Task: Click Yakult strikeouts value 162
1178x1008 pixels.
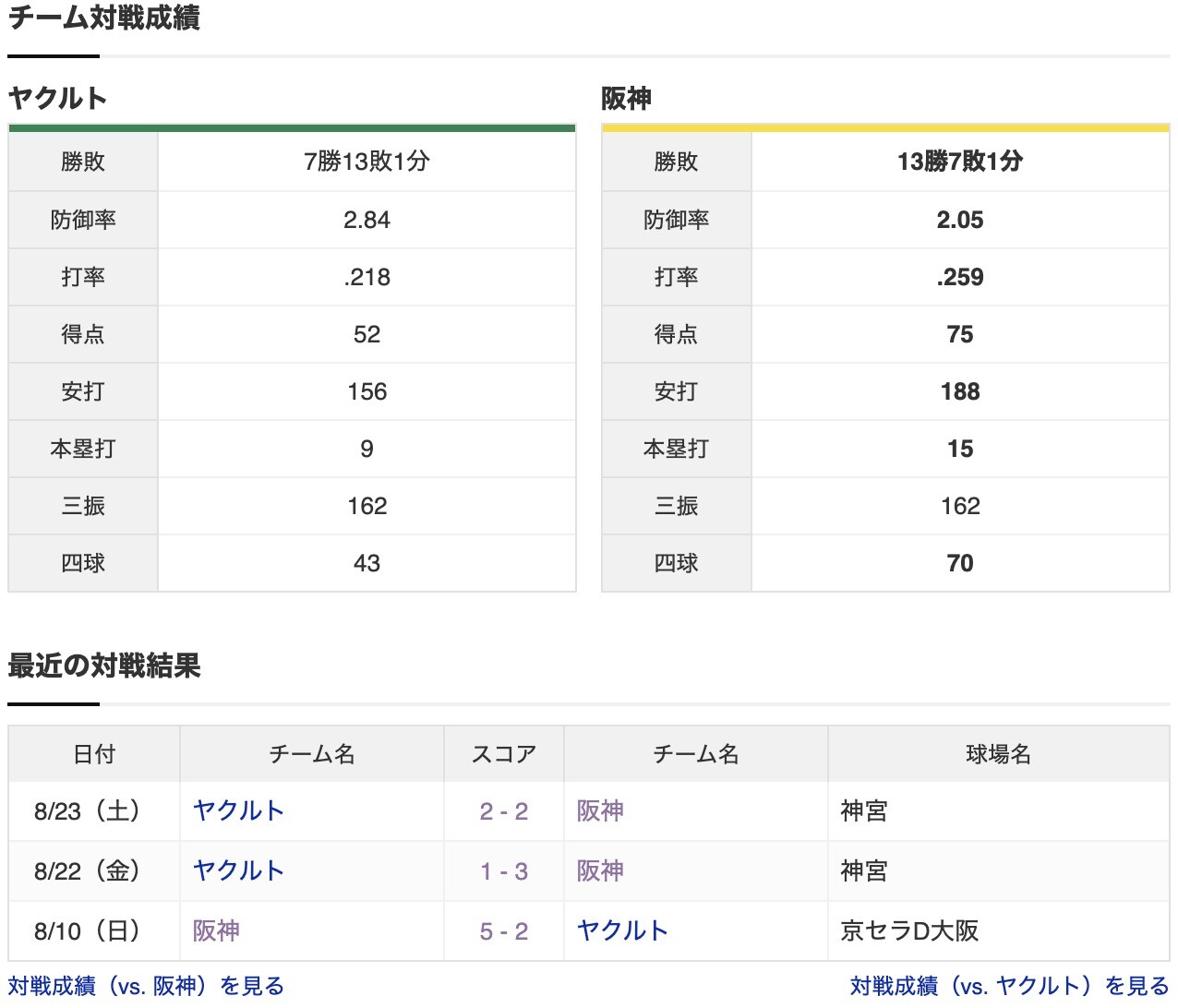Action: [x=367, y=506]
